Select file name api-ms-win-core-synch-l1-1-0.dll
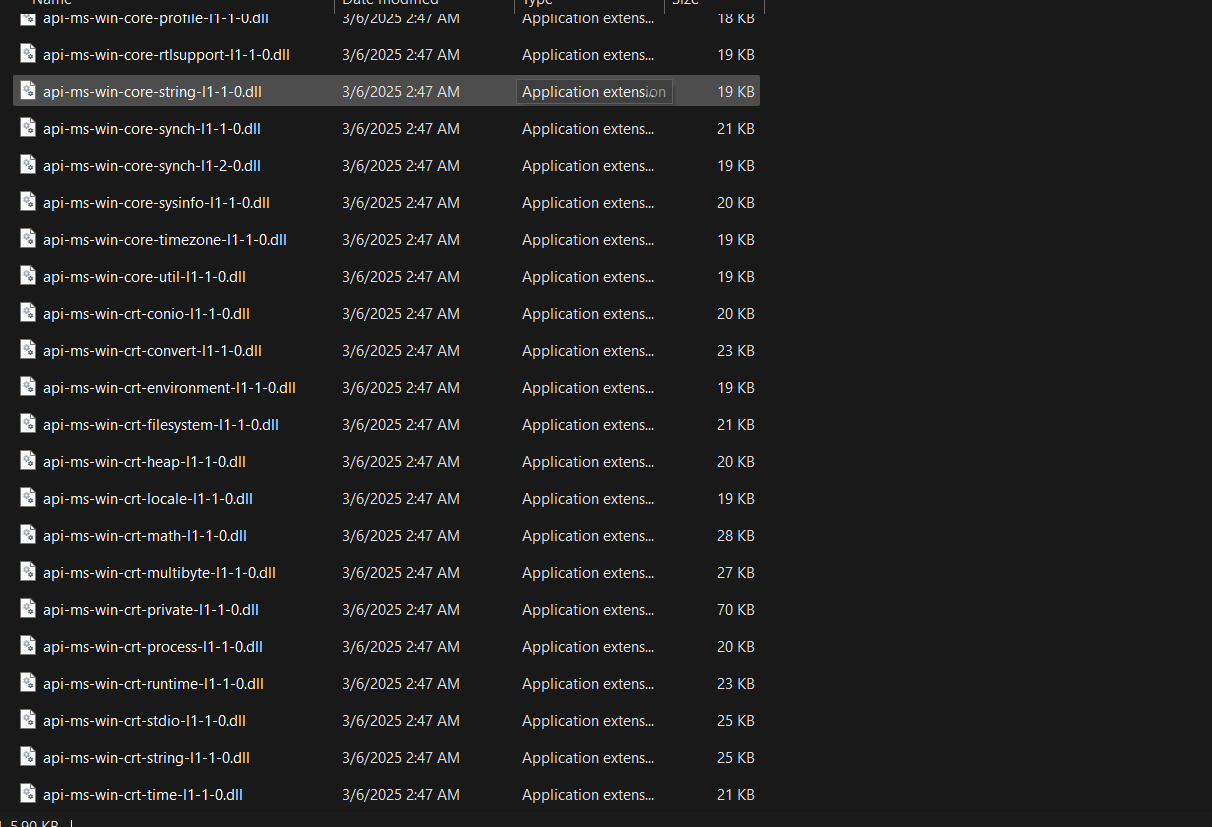This screenshot has height=827, width=1212. [x=152, y=129]
